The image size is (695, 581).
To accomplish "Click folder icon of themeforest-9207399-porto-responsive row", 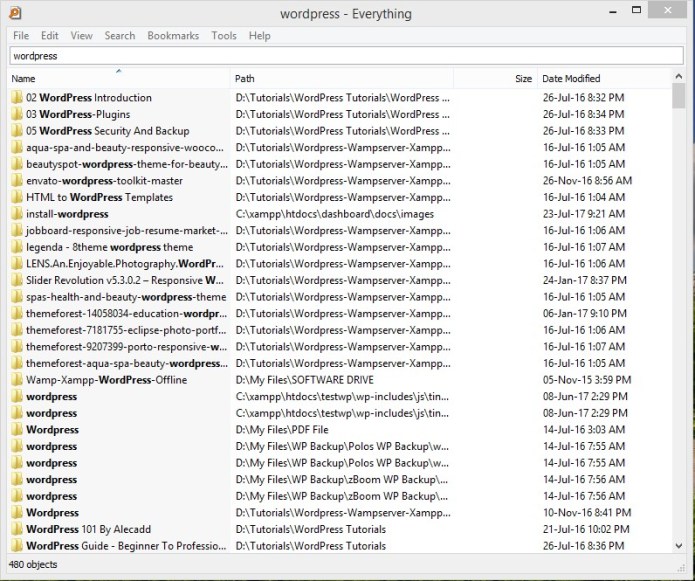I will coord(17,347).
